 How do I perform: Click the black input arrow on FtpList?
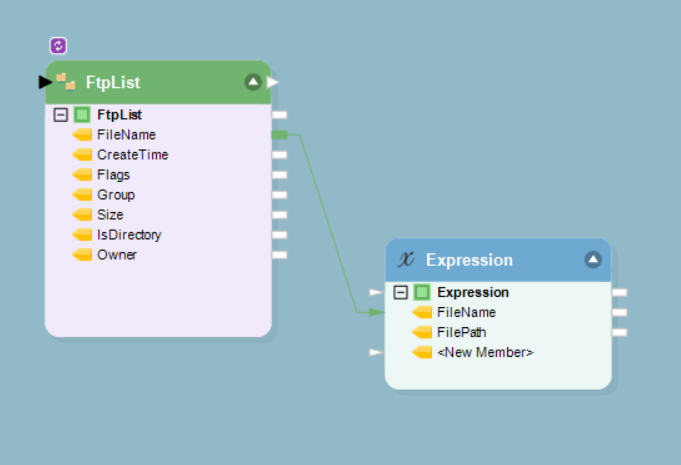pyautogui.click(x=45, y=82)
